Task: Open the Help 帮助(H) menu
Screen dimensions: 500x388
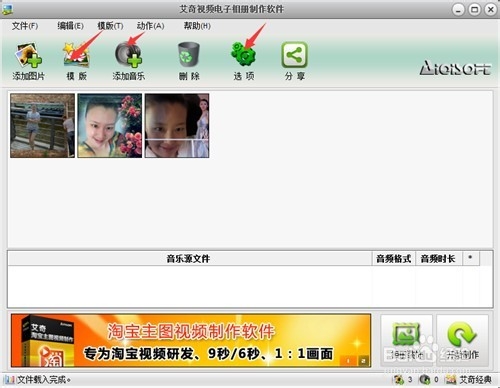Action: coord(197,26)
